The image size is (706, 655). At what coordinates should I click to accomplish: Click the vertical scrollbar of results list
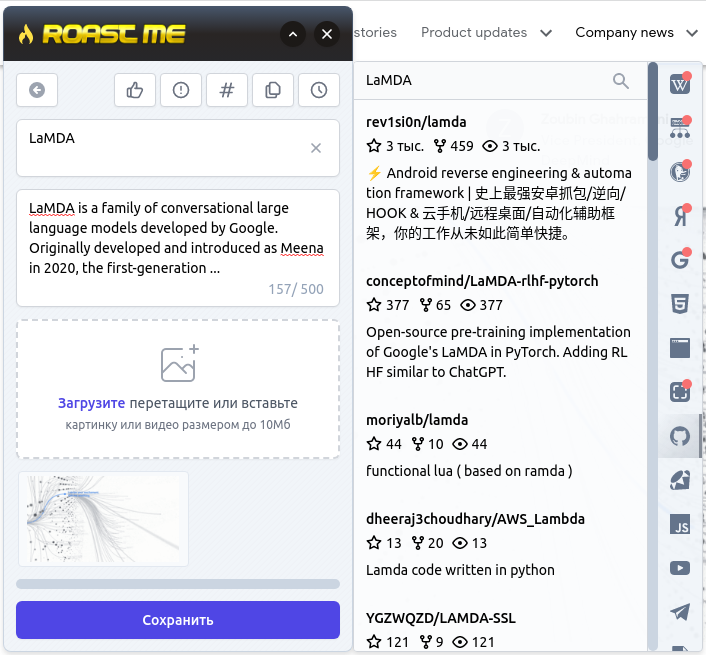[652, 112]
